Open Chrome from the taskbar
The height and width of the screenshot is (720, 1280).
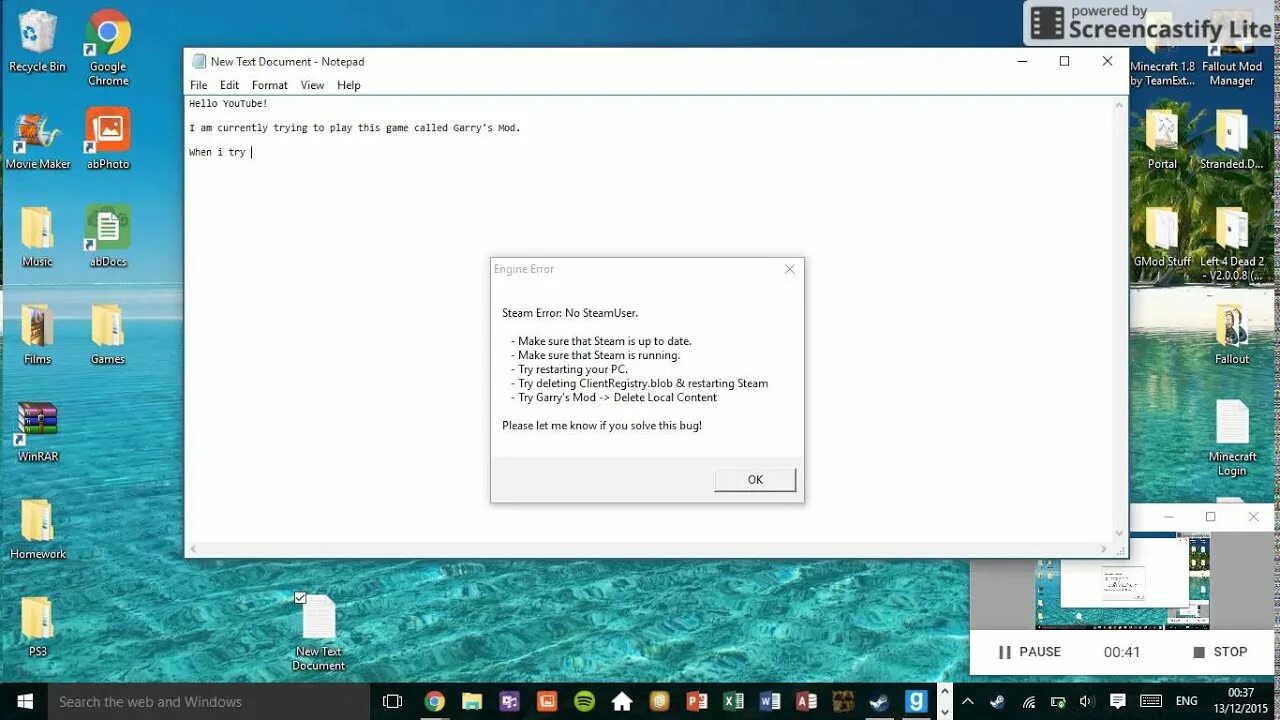click(x=434, y=702)
